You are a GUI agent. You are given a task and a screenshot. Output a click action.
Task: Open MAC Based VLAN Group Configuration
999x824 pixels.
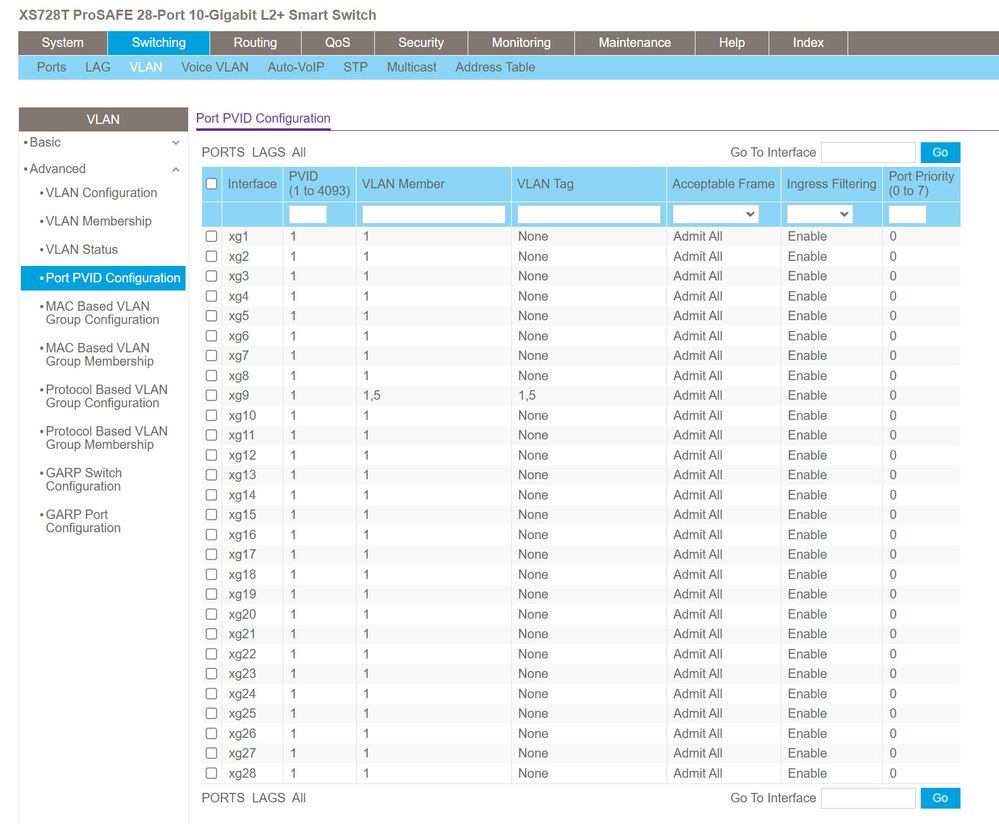point(102,313)
